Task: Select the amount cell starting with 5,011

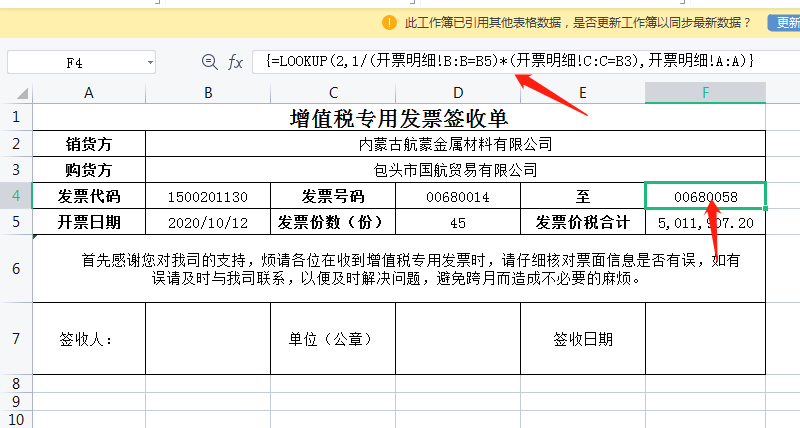Action: [706, 222]
